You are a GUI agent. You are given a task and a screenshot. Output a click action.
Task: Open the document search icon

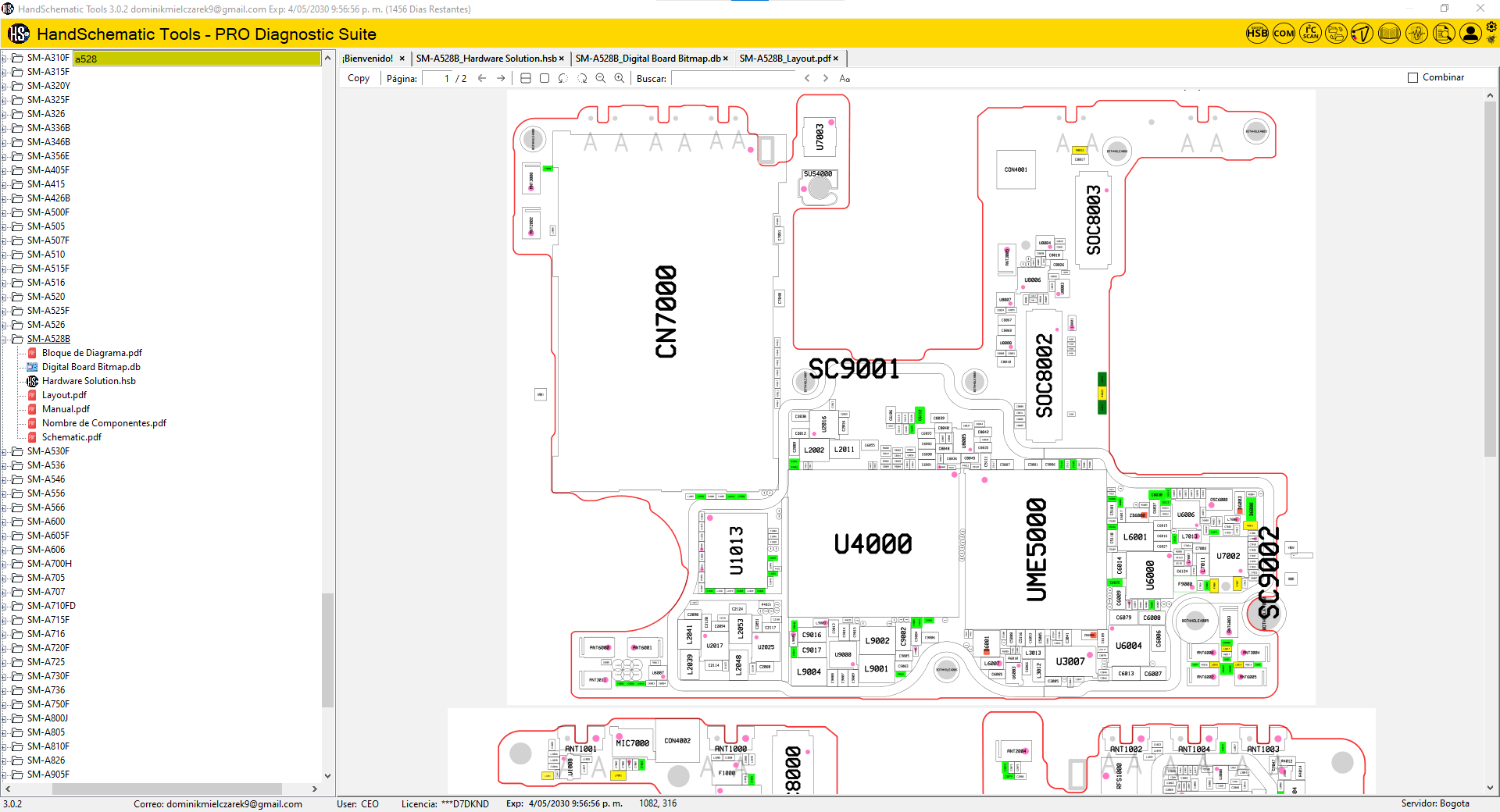1444,34
